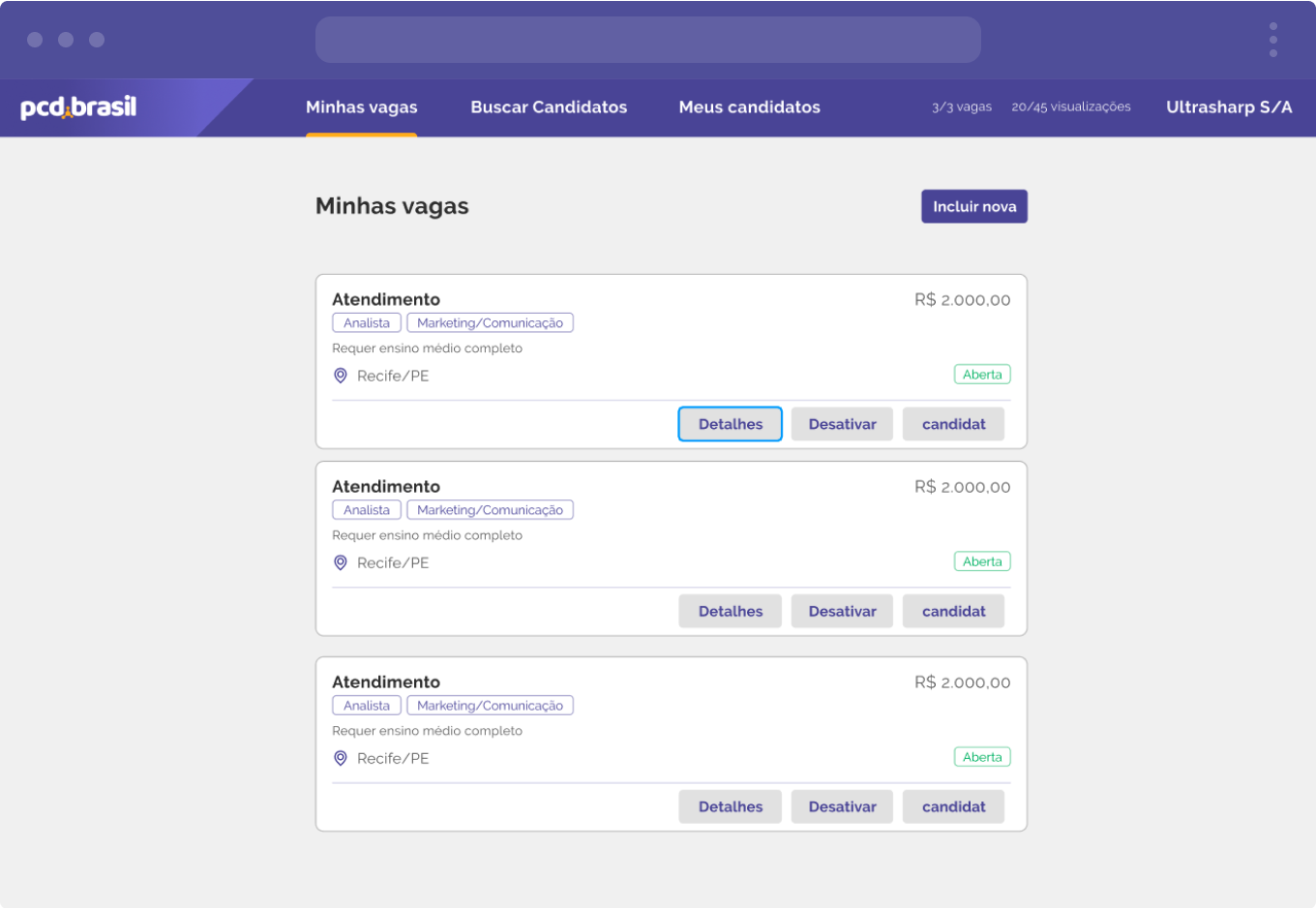
Task: Deactivate the third job with Desativar
Action: pos(842,806)
